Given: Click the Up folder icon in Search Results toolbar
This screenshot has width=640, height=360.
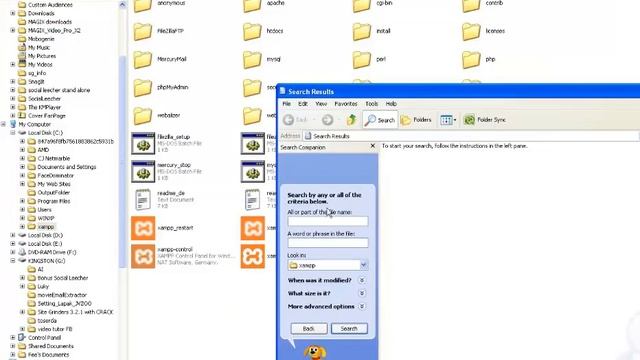Looking at the screenshot, I should tap(351, 120).
